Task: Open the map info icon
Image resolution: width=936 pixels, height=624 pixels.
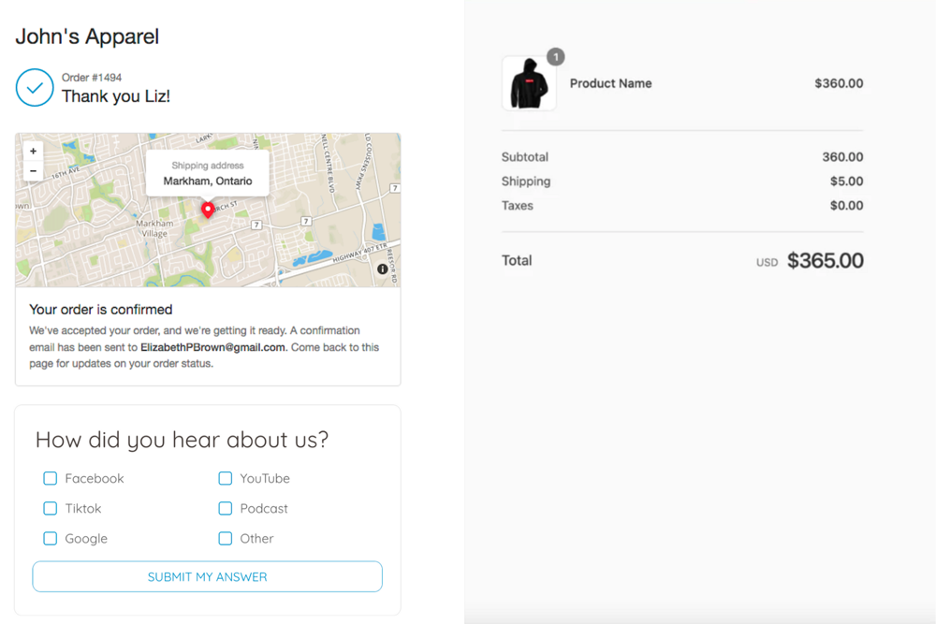Action: pyautogui.click(x=382, y=269)
